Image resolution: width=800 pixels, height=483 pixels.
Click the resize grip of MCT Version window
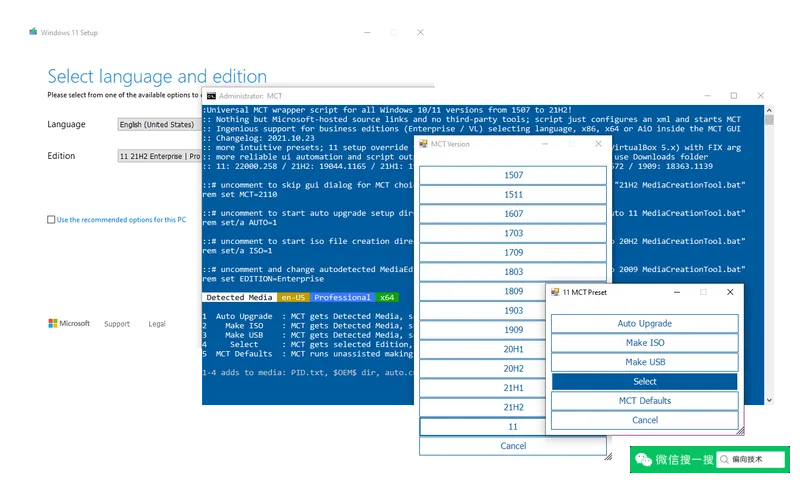point(608,457)
